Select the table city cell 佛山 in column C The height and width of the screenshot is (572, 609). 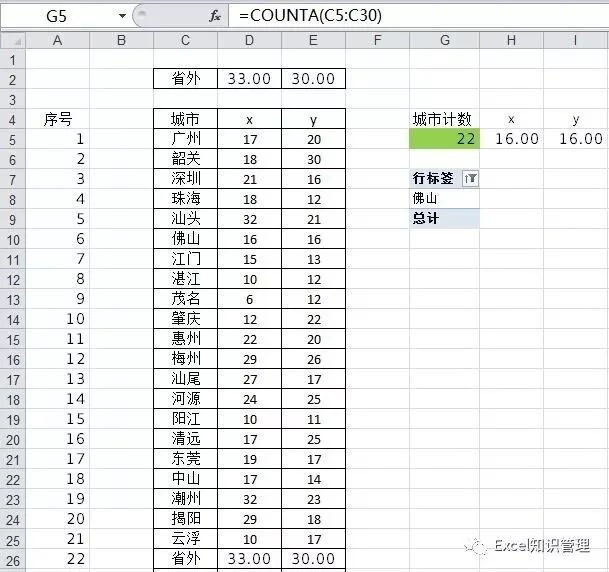(185, 239)
